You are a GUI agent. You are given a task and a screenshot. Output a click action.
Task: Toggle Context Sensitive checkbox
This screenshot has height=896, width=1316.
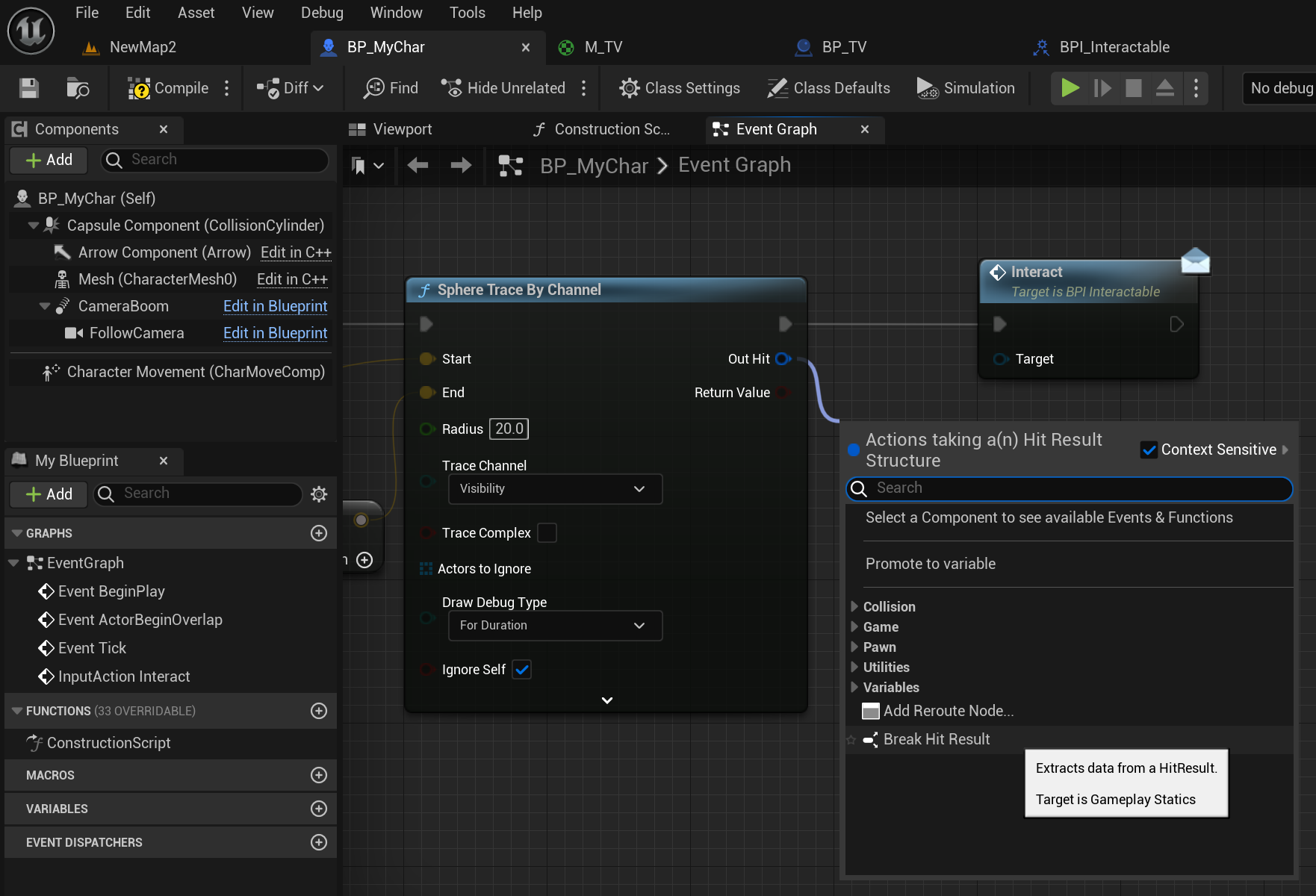tap(1149, 450)
